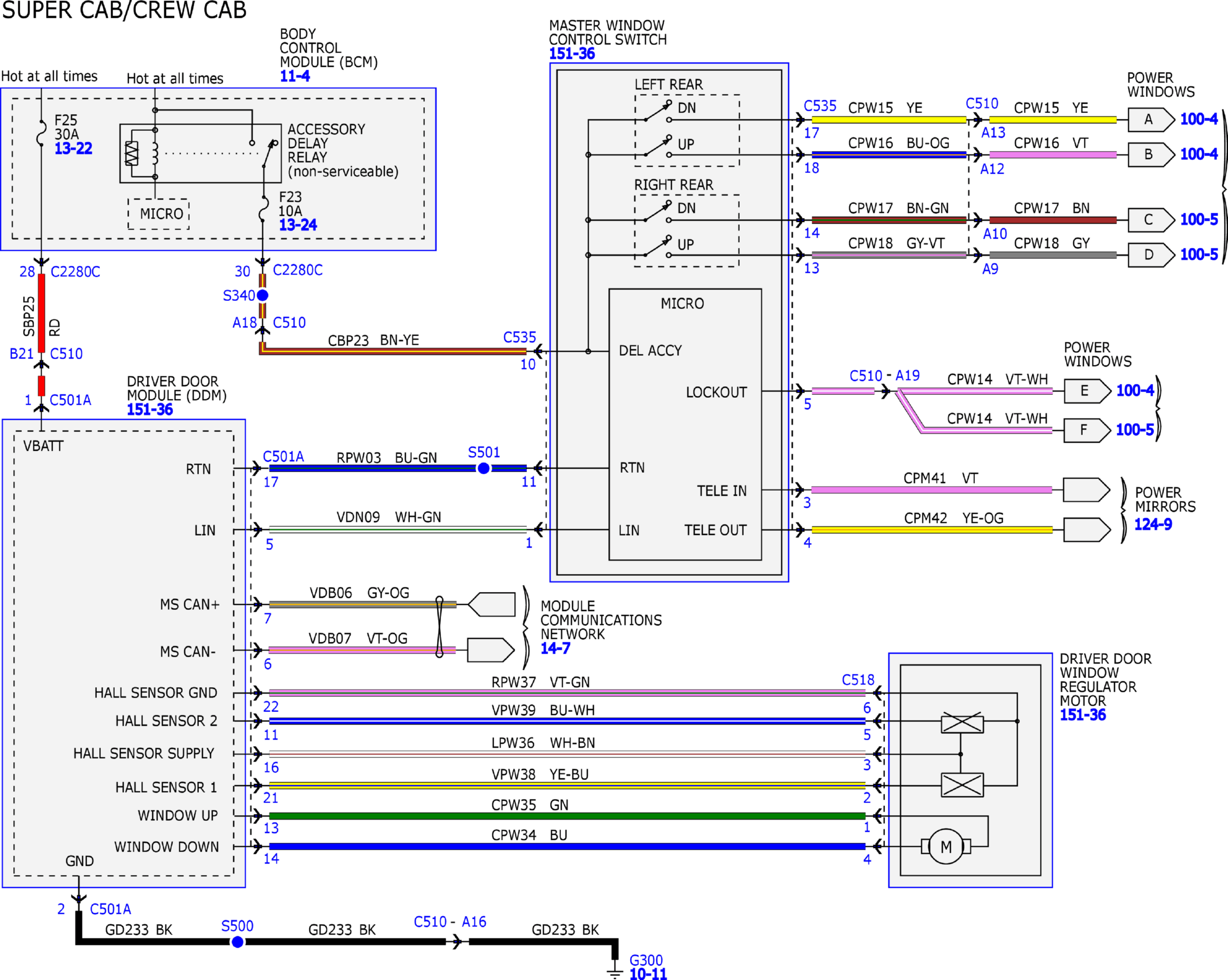The image size is (1228, 980).
Task: Click the C2280C label beside pin 30
Action: [x=297, y=270]
